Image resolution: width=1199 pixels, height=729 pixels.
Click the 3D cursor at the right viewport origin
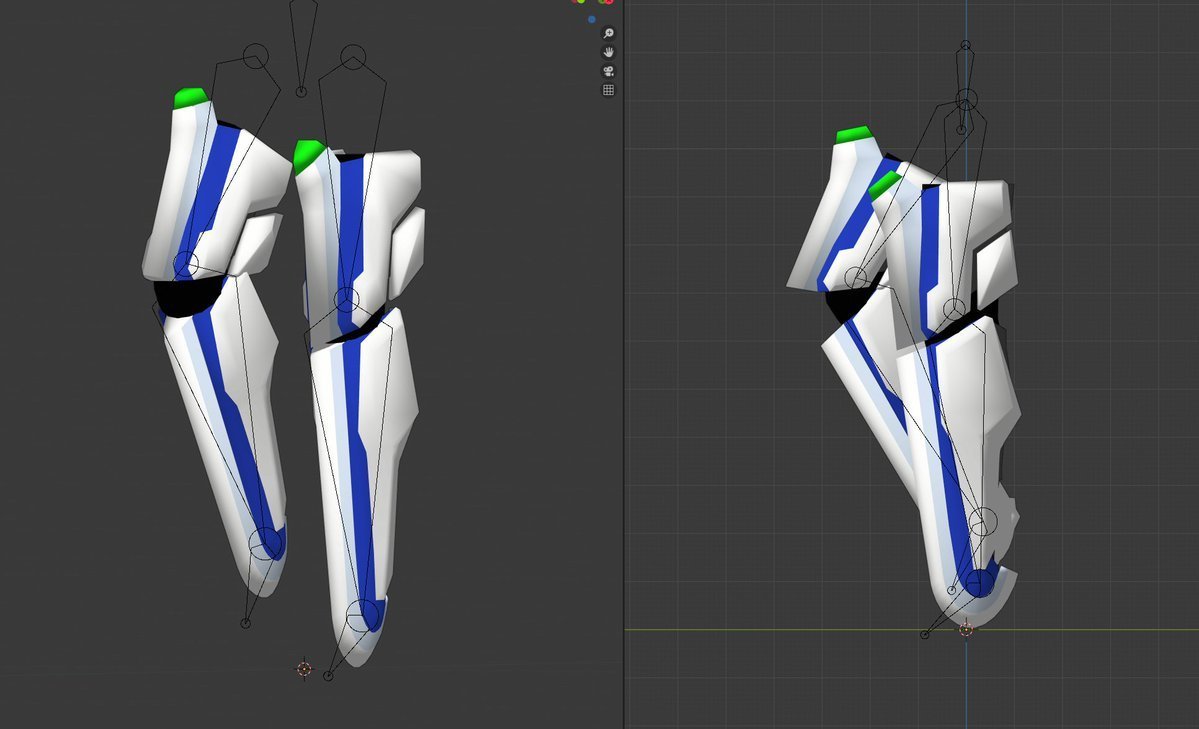[x=967, y=630]
